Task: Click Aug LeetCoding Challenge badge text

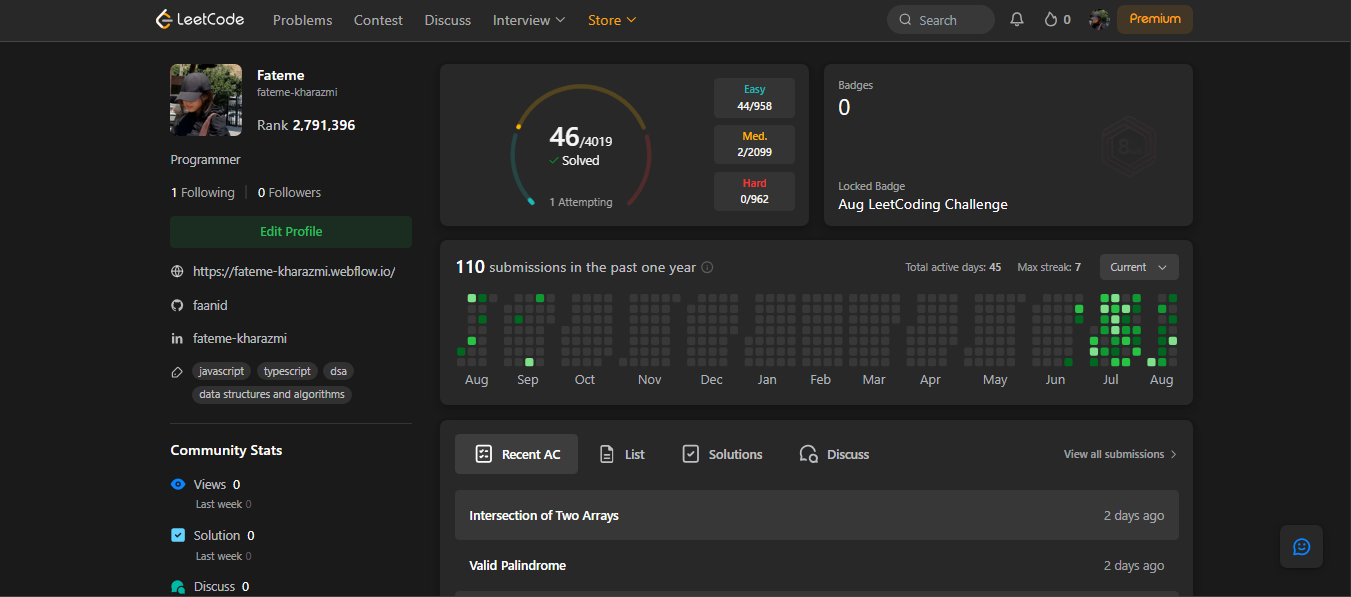Action: click(923, 204)
